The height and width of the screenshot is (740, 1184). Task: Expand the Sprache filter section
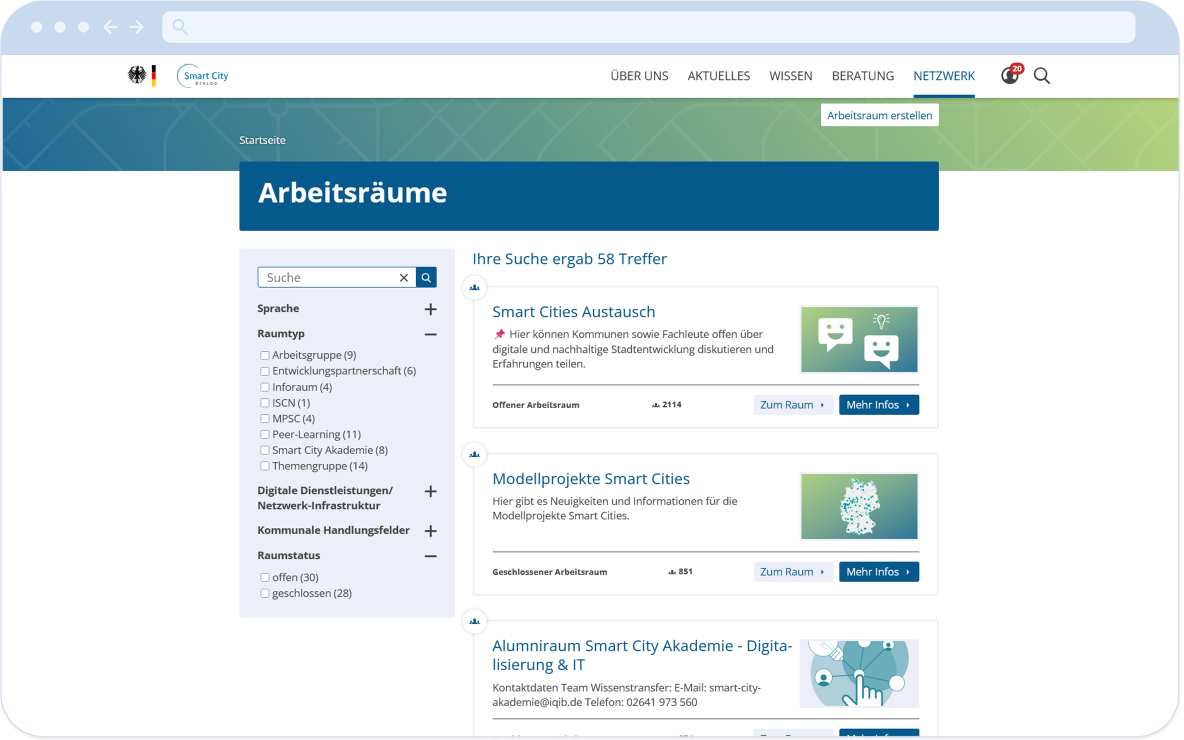click(430, 309)
